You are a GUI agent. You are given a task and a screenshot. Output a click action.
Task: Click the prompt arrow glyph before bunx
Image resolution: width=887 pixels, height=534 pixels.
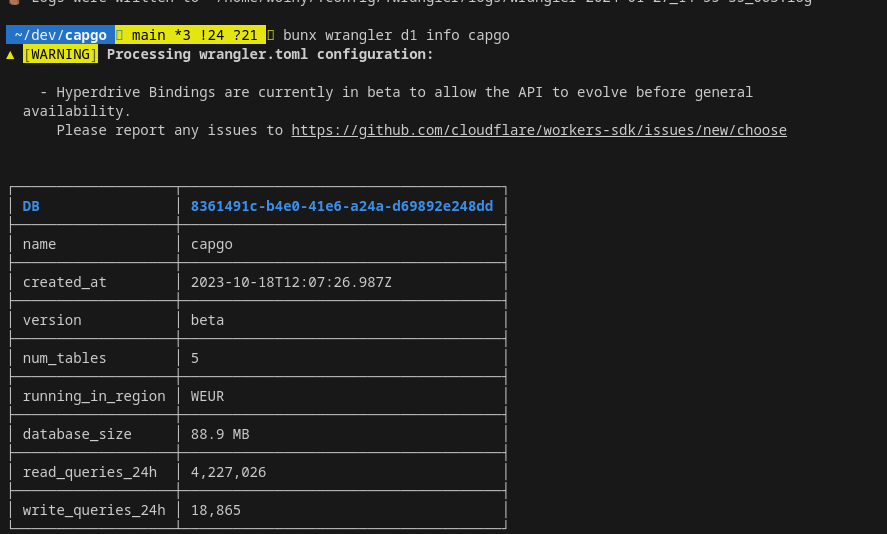pyautogui.click(x=271, y=35)
